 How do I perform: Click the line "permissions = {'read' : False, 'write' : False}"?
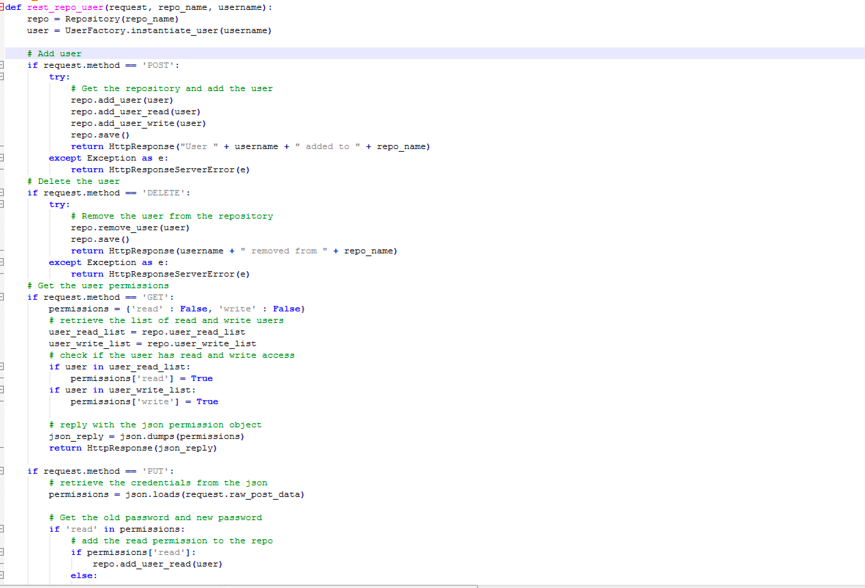point(177,308)
